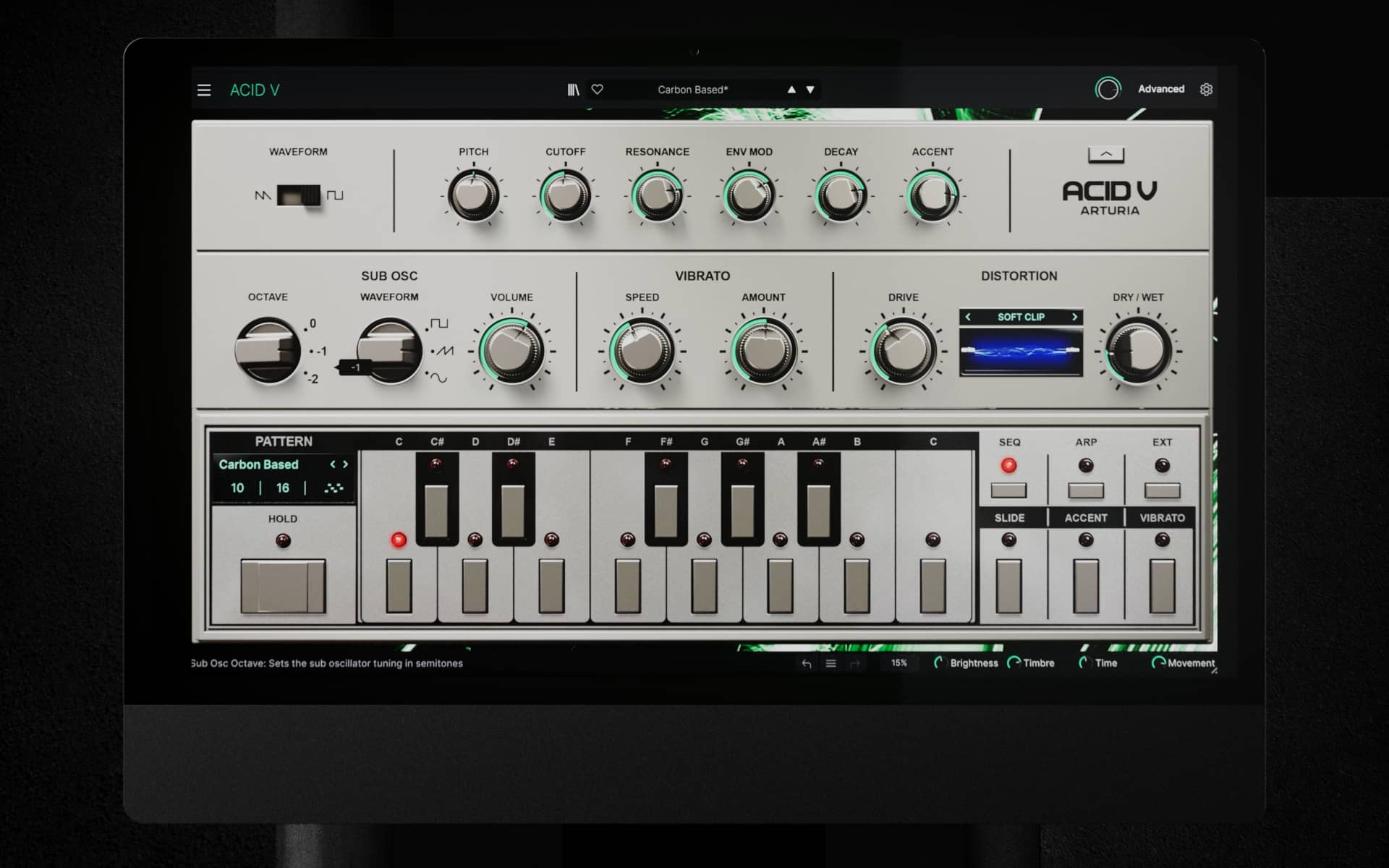Toggle the main Waveform switch

point(299,195)
